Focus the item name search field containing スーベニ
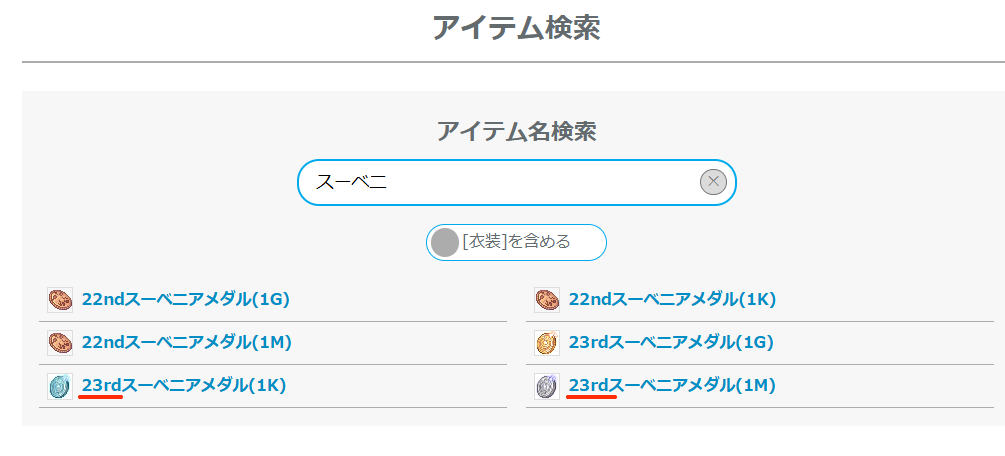Viewport: 1005px width, 456px height. [500, 182]
